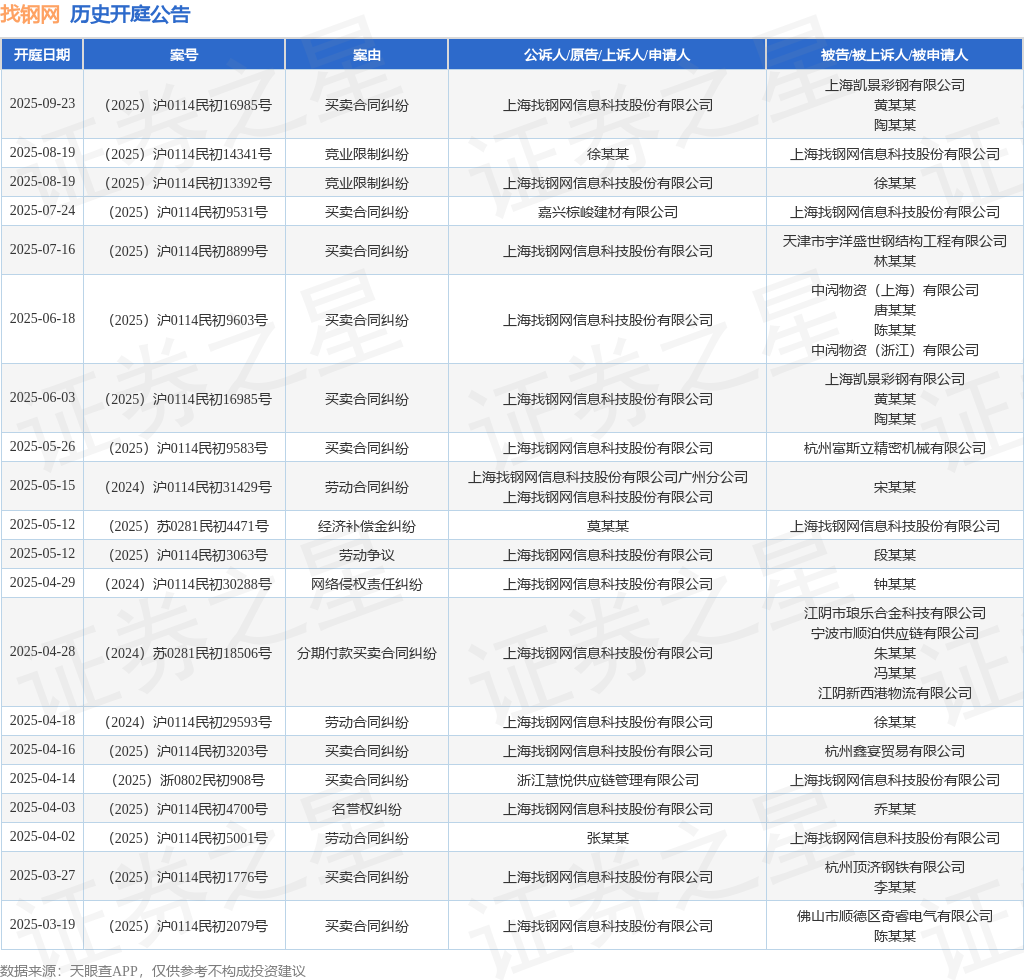Select case number 沪0114民初9583号
1024x980 pixels.
click(x=188, y=448)
